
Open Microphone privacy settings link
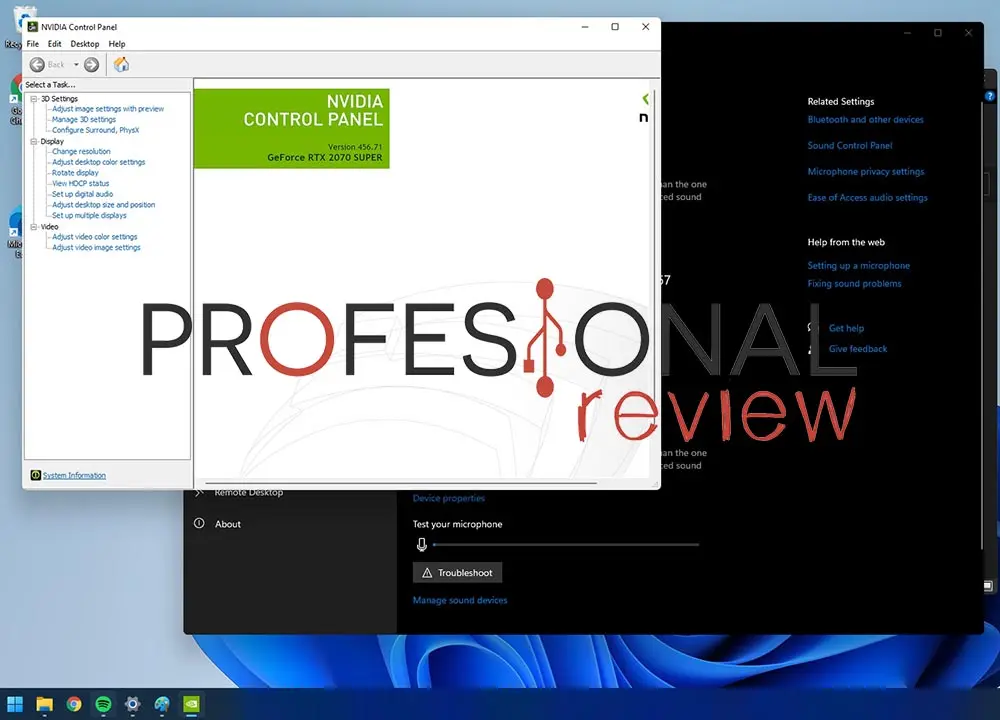pyautogui.click(x=865, y=172)
